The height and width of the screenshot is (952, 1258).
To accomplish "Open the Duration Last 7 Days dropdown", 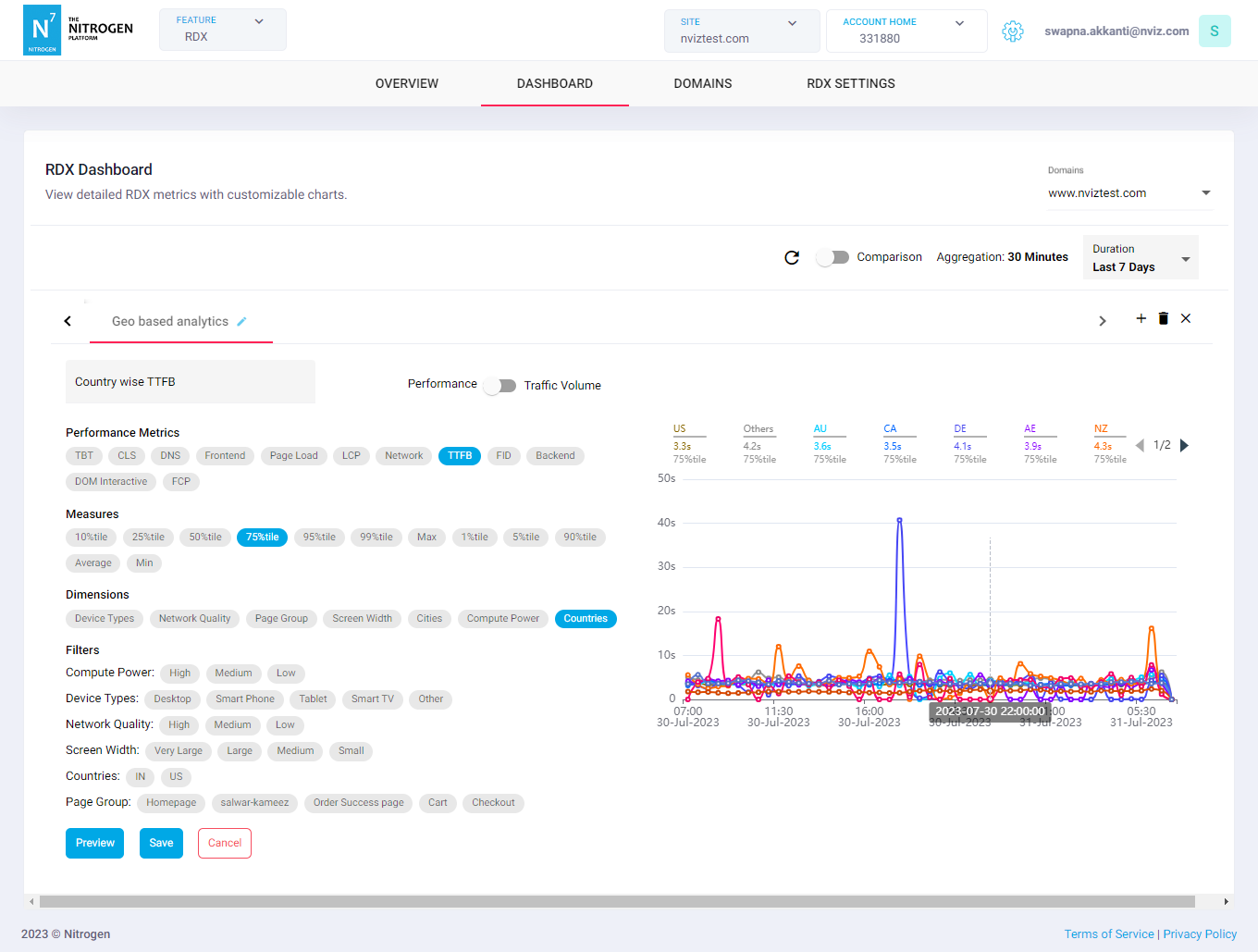I will 1140,258.
